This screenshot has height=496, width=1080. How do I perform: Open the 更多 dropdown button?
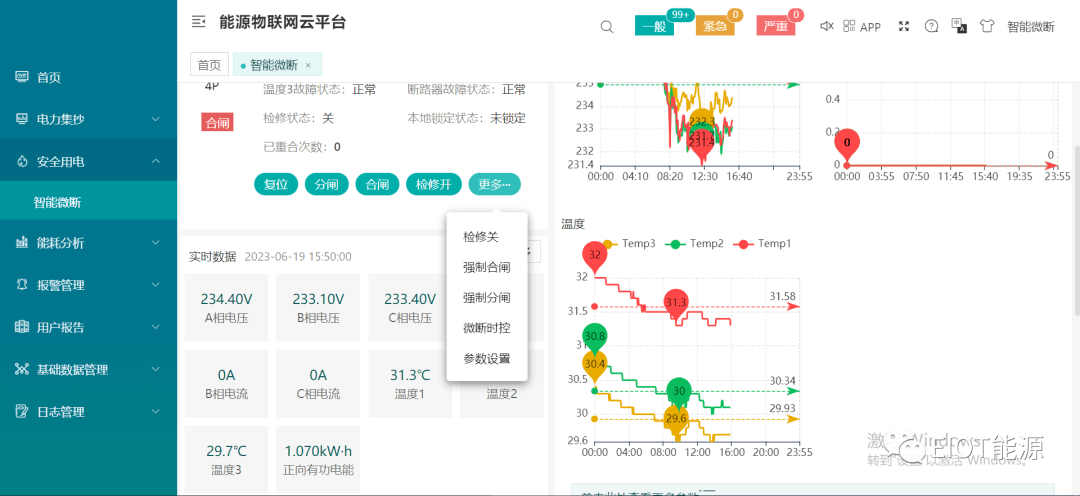click(x=494, y=184)
